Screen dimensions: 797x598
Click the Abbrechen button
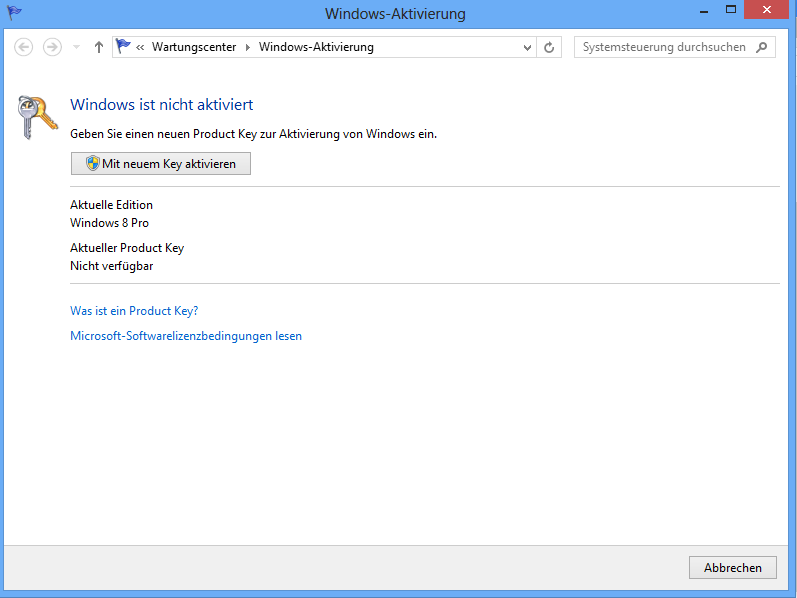pos(732,567)
